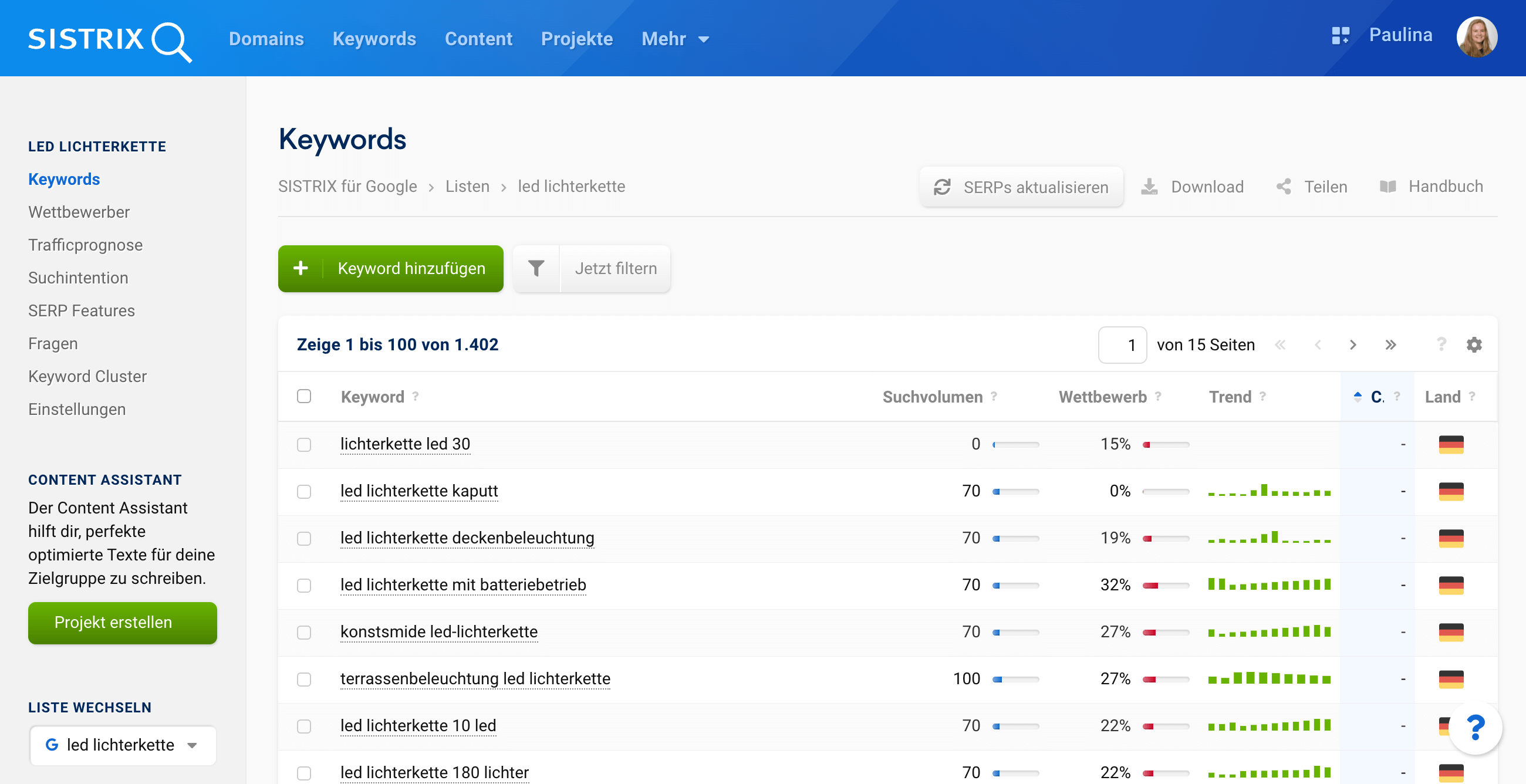Open keyword link led lichterkette deckenbeleuchtung

pos(467,538)
